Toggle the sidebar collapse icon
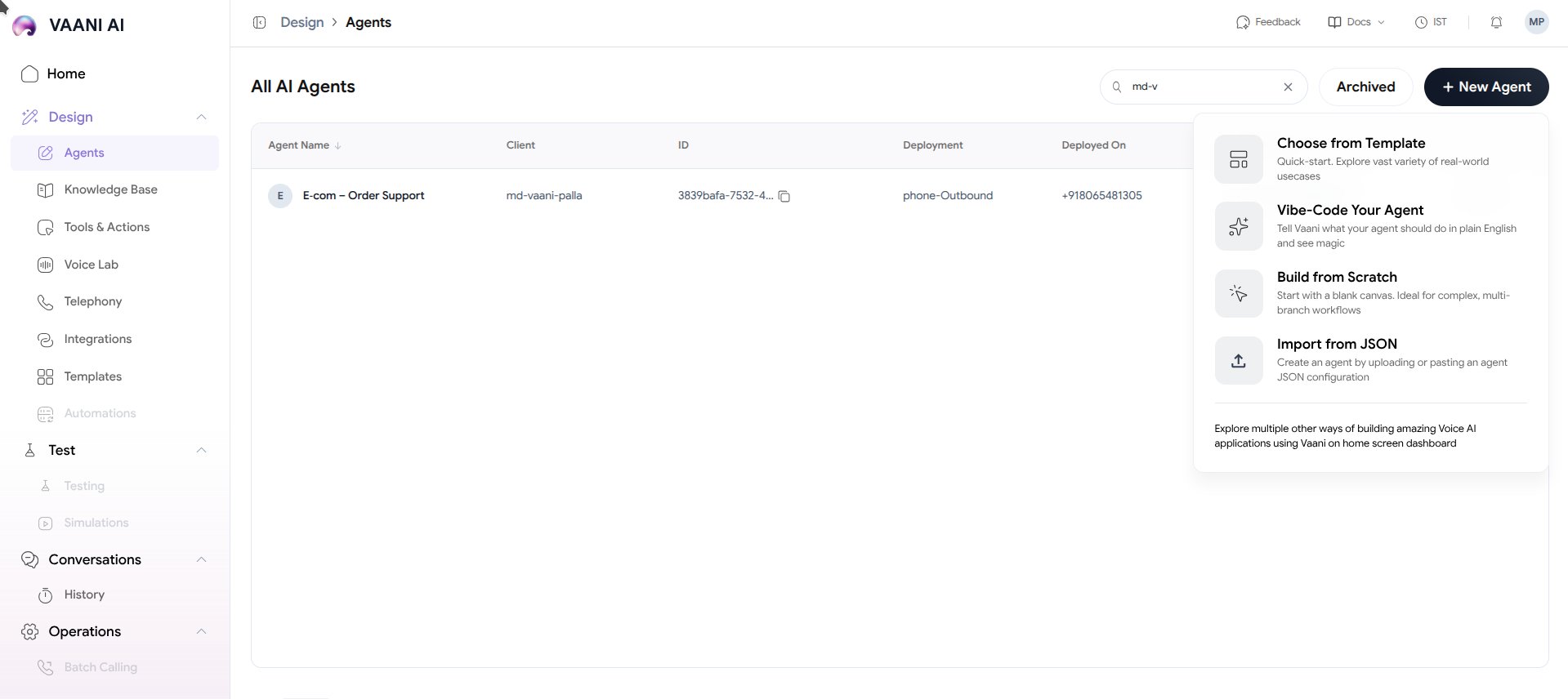The height and width of the screenshot is (699, 1568). click(259, 22)
